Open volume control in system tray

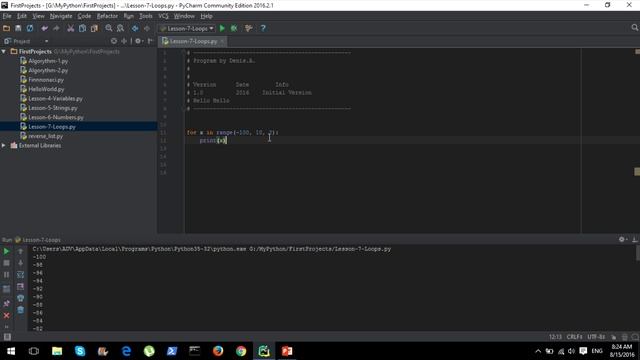tap(571, 351)
